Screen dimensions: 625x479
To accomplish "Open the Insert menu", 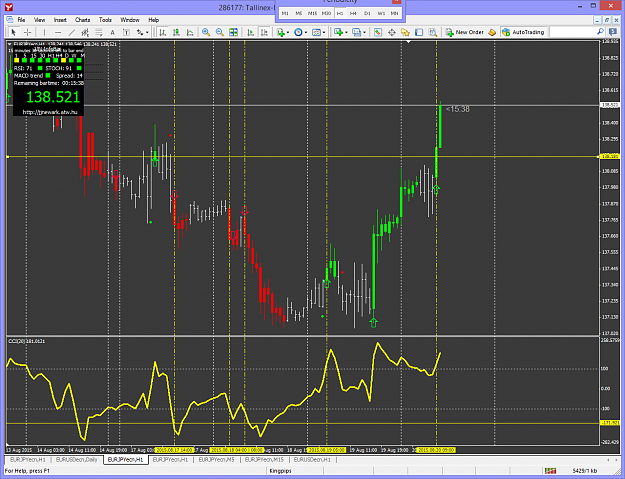I will pos(60,20).
